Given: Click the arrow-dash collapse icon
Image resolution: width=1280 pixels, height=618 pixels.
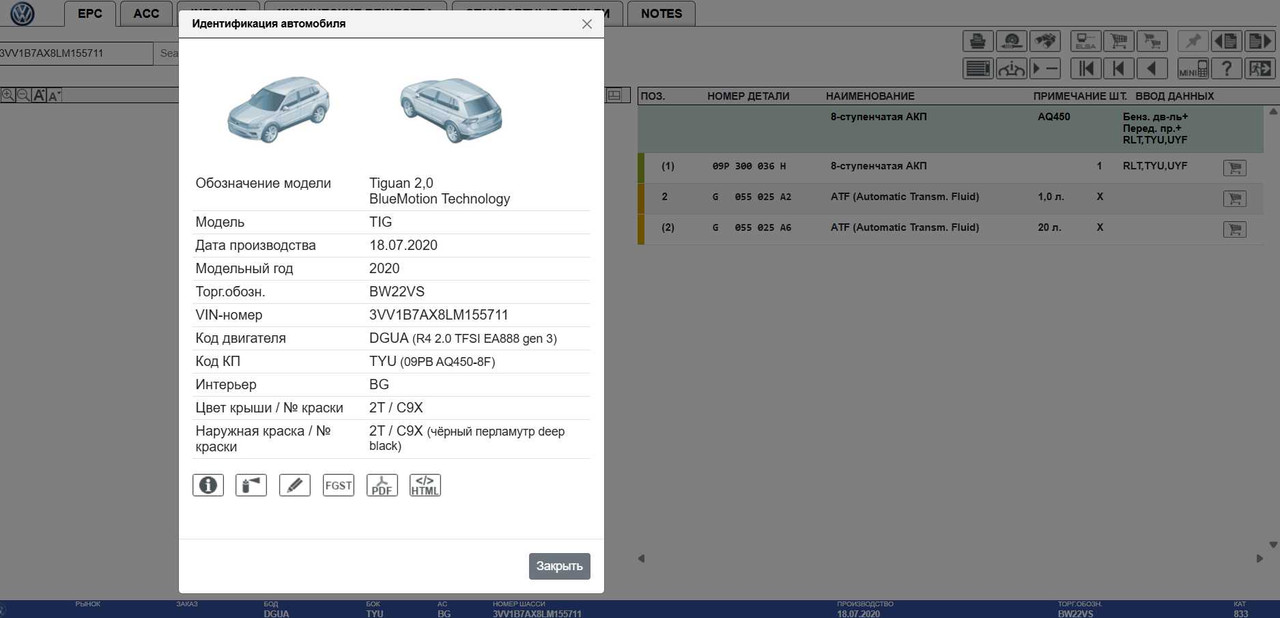Looking at the screenshot, I should [1046, 68].
